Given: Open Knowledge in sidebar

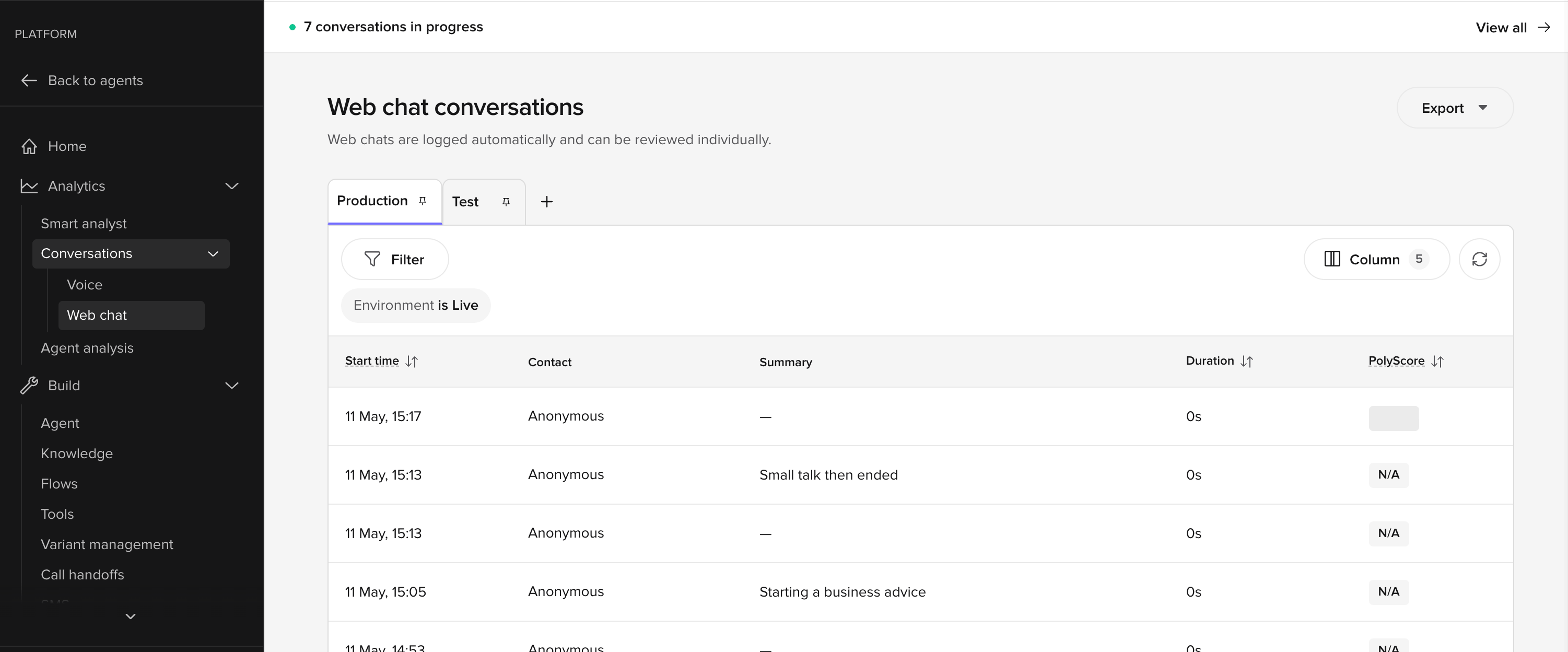Looking at the screenshot, I should [77, 453].
